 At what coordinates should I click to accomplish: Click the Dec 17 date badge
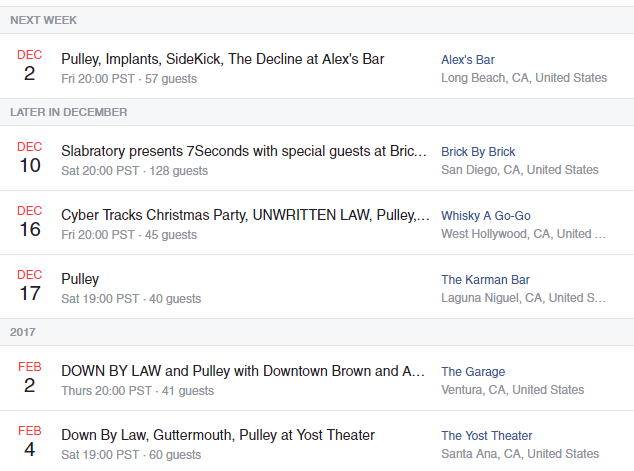point(30,287)
